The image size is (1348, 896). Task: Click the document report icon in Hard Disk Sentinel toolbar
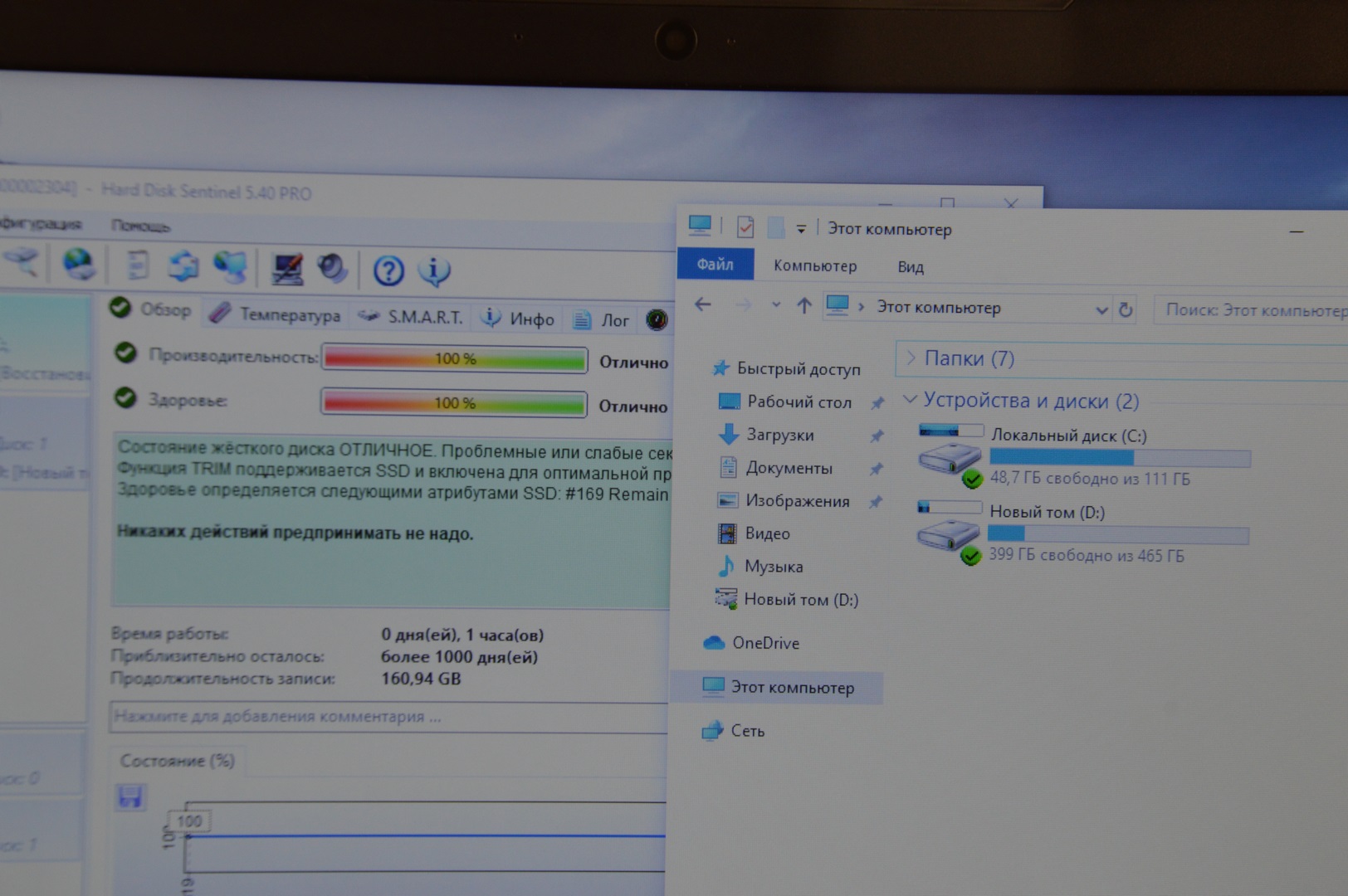pos(137,265)
